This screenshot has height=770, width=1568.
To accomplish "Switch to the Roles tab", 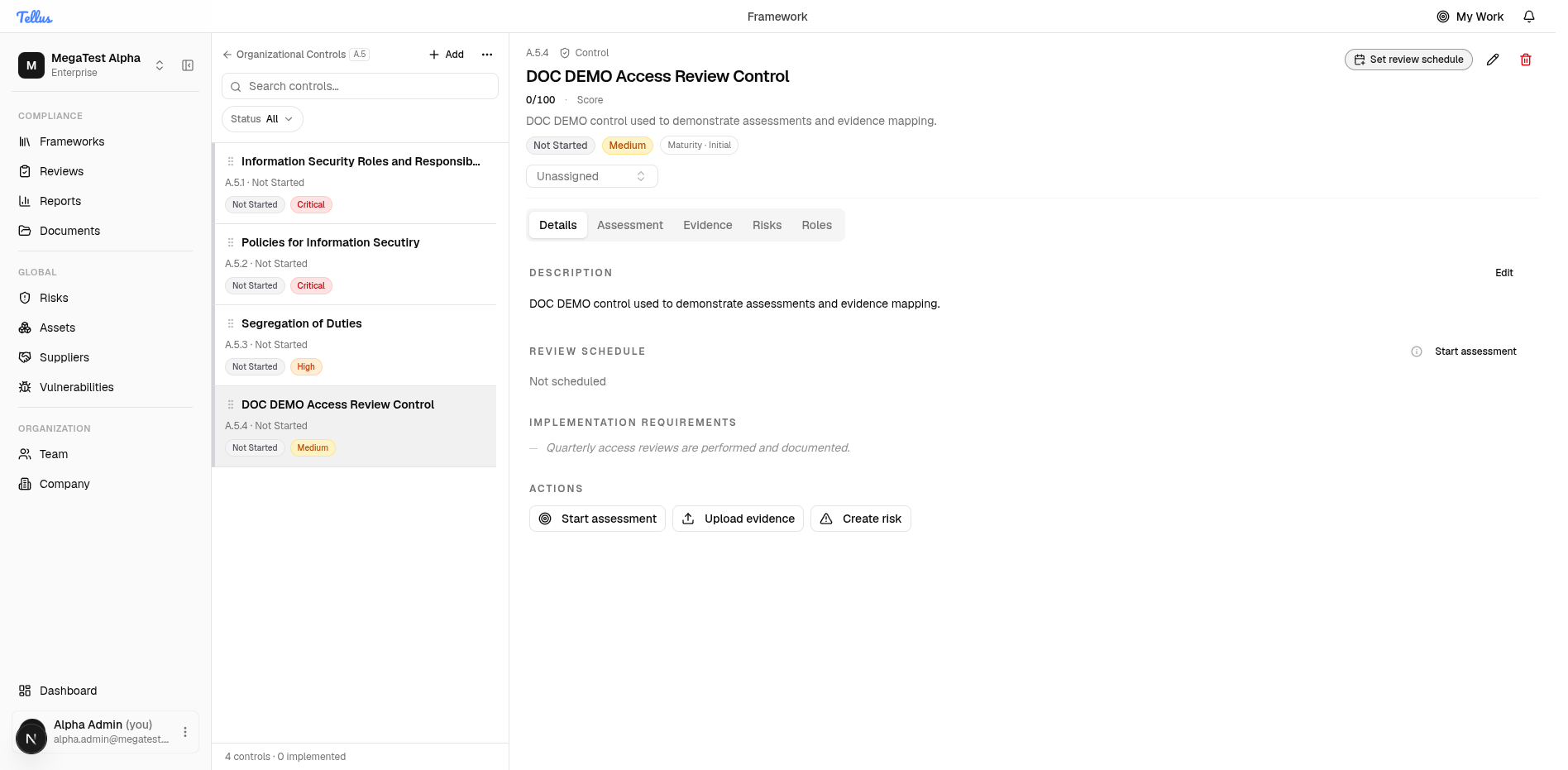I will 817,225.
